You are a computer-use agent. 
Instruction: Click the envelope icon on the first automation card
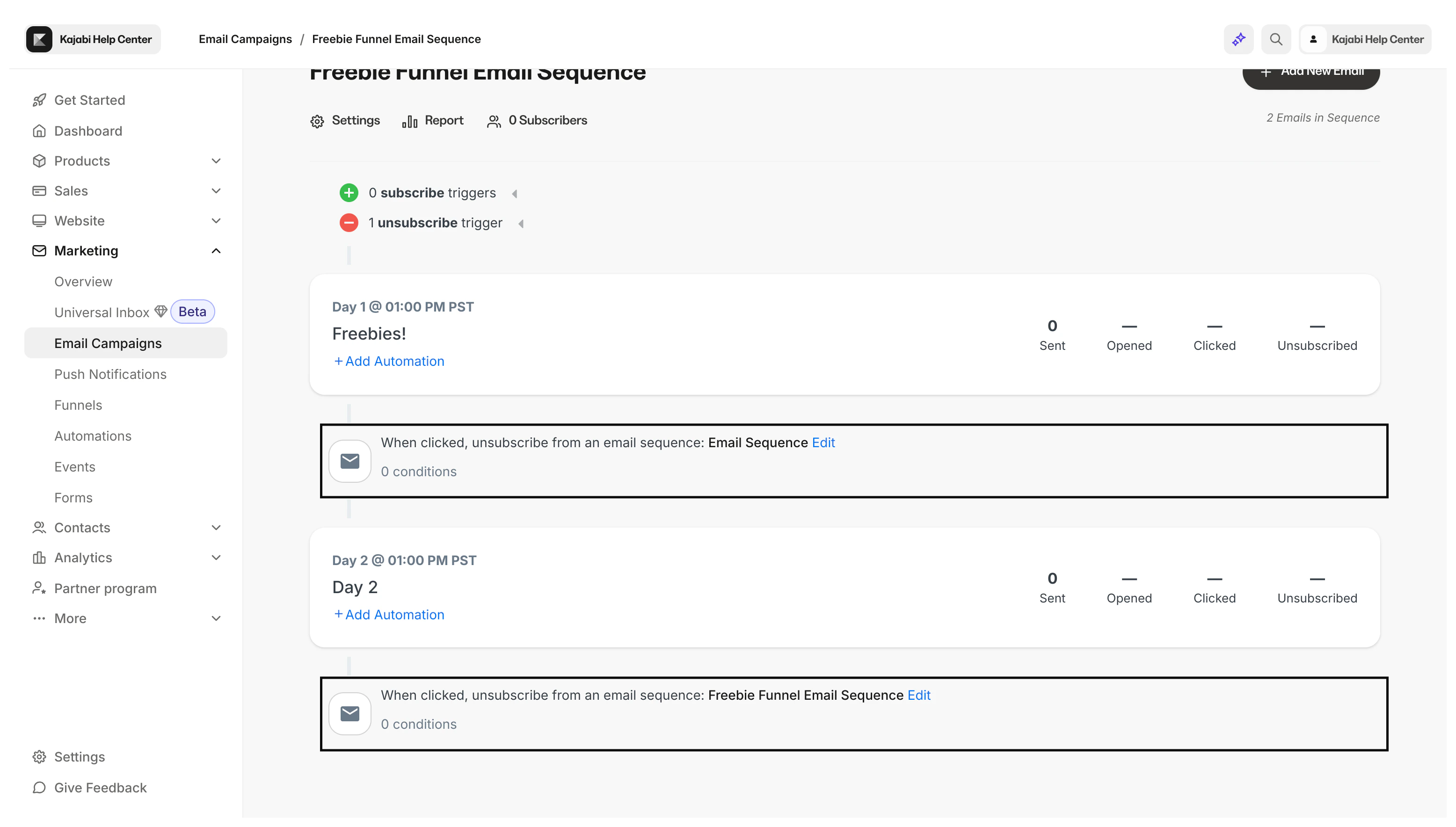click(x=349, y=461)
